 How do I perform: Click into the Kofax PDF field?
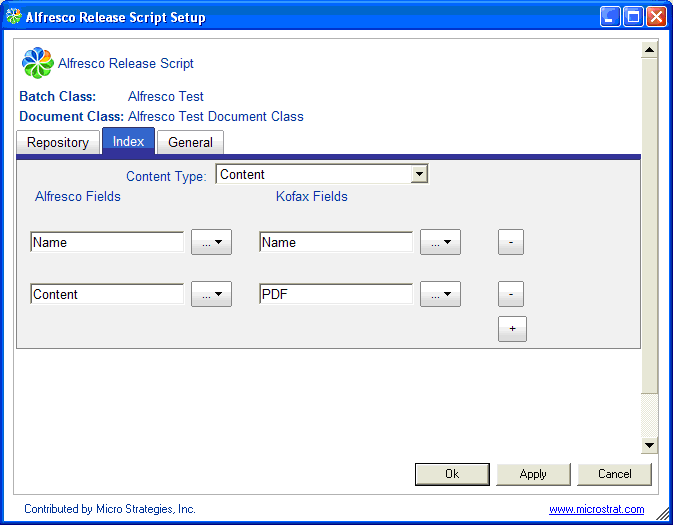coord(336,294)
